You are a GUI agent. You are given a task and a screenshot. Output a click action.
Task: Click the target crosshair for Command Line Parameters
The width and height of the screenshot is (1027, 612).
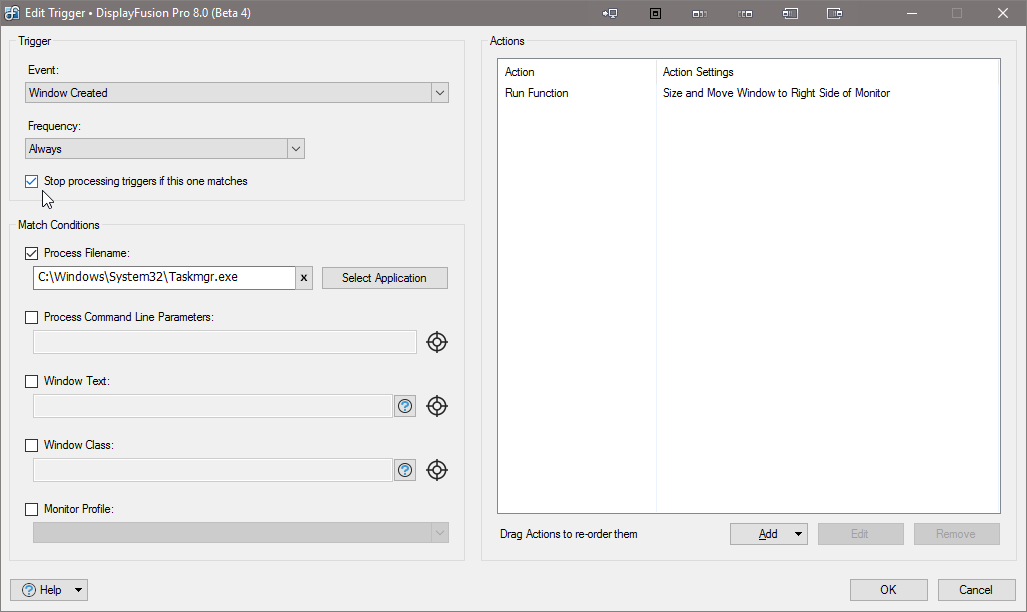(437, 342)
